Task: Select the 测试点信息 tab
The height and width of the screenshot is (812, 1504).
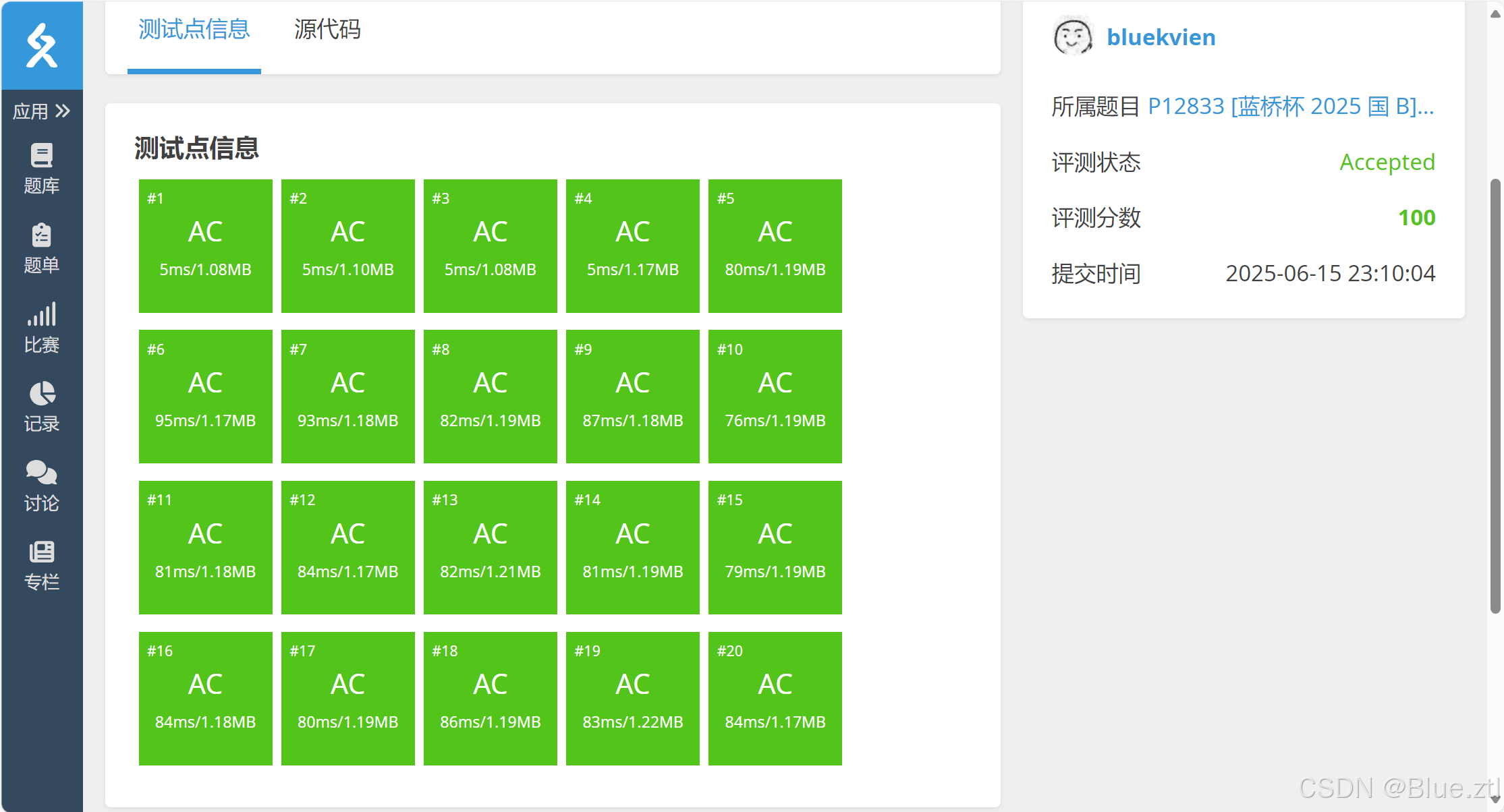Action: 194,30
